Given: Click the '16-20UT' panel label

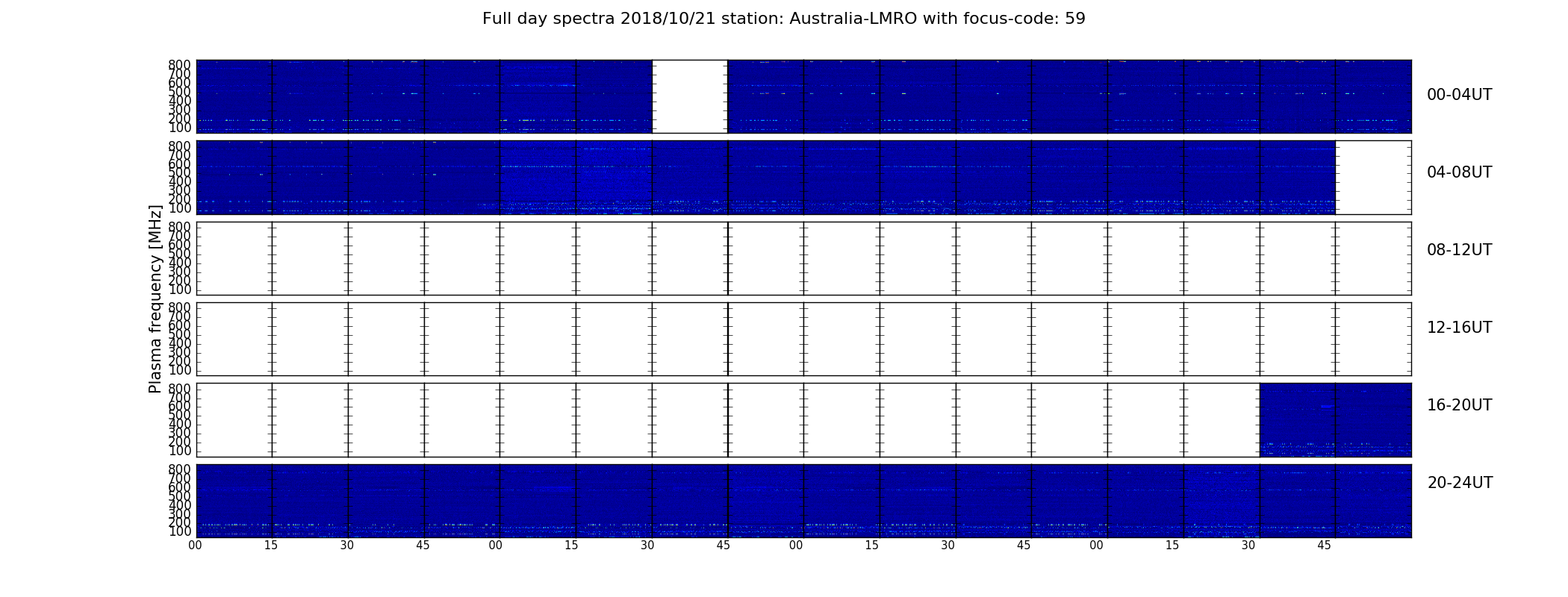Looking at the screenshot, I should click(1460, 405).
